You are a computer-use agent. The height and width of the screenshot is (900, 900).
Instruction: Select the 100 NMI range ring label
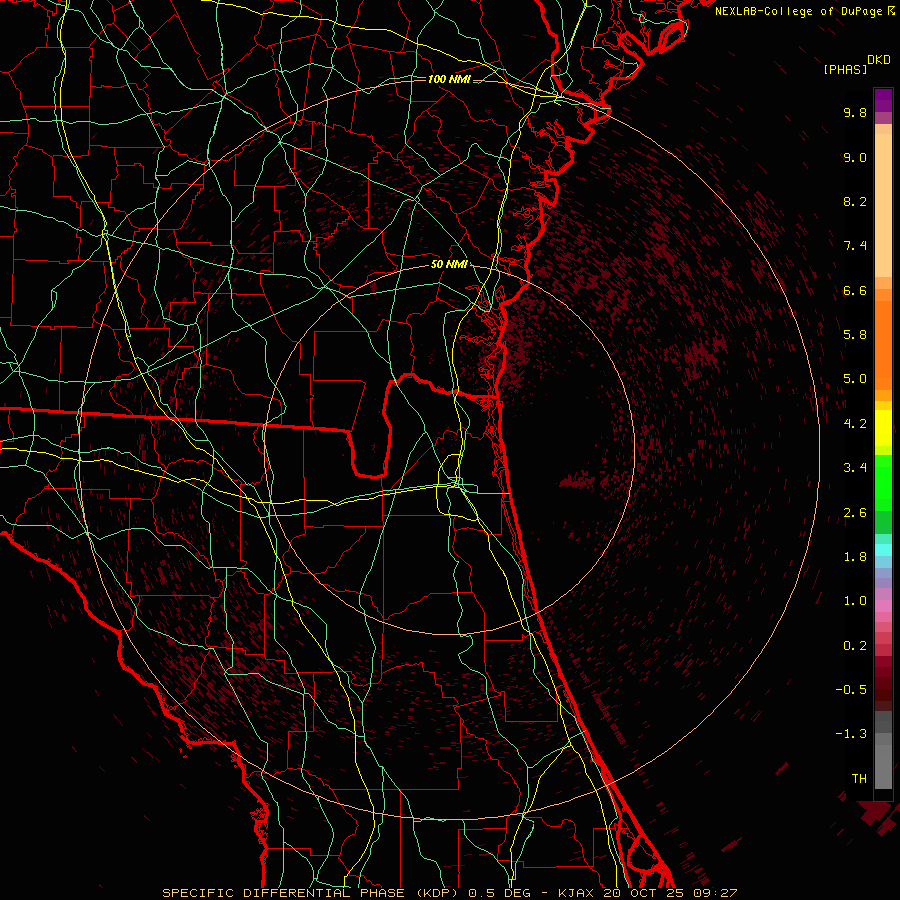449,79
